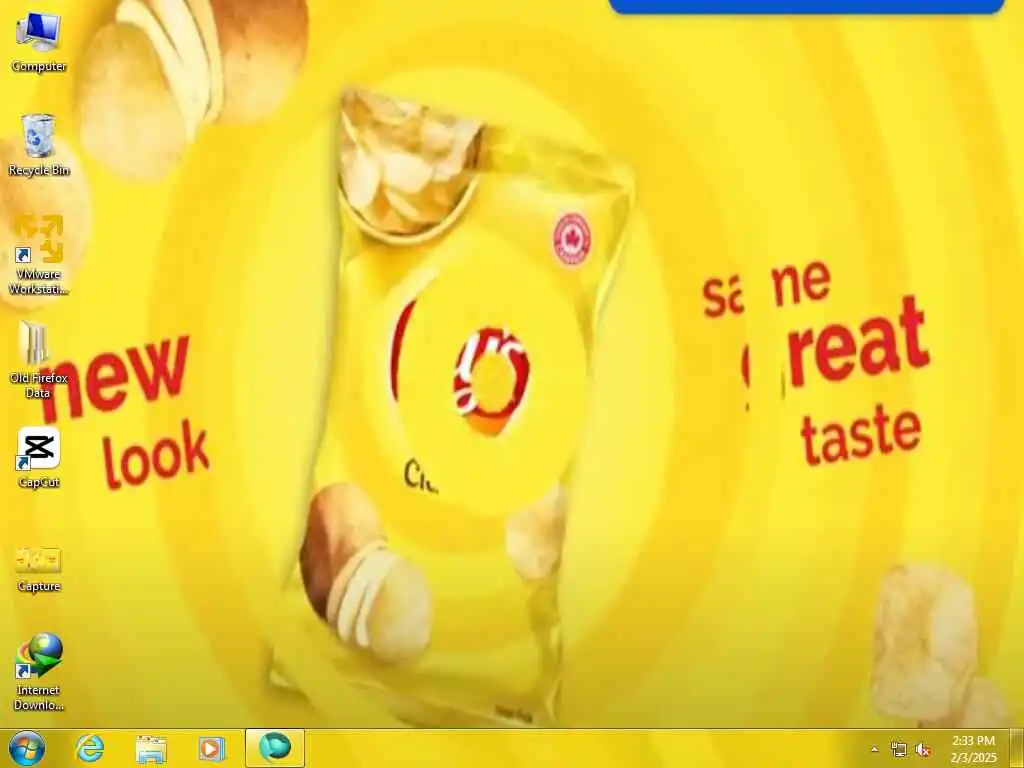The image size is (1024, 768).
Task: Open Windows Explorer from the taskbar
Action: coord(151,748)
